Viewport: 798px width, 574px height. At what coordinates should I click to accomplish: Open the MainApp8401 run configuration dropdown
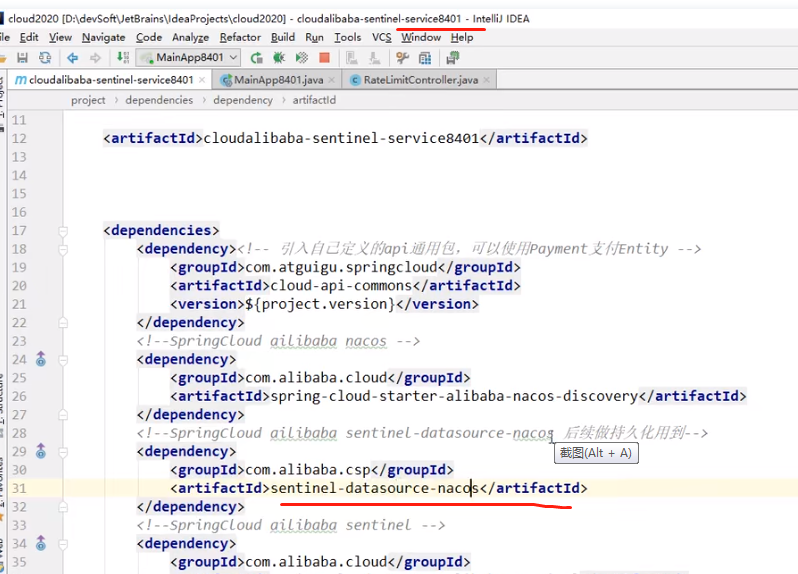(188, 58)
